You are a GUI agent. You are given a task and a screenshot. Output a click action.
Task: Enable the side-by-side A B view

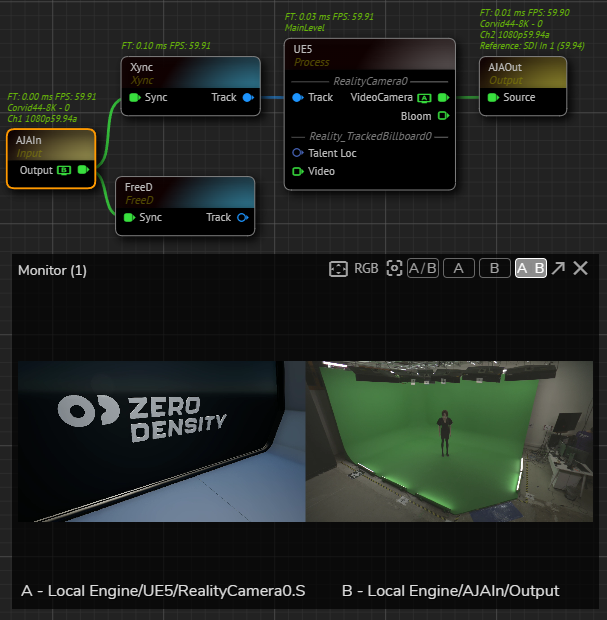pos(530,269)
